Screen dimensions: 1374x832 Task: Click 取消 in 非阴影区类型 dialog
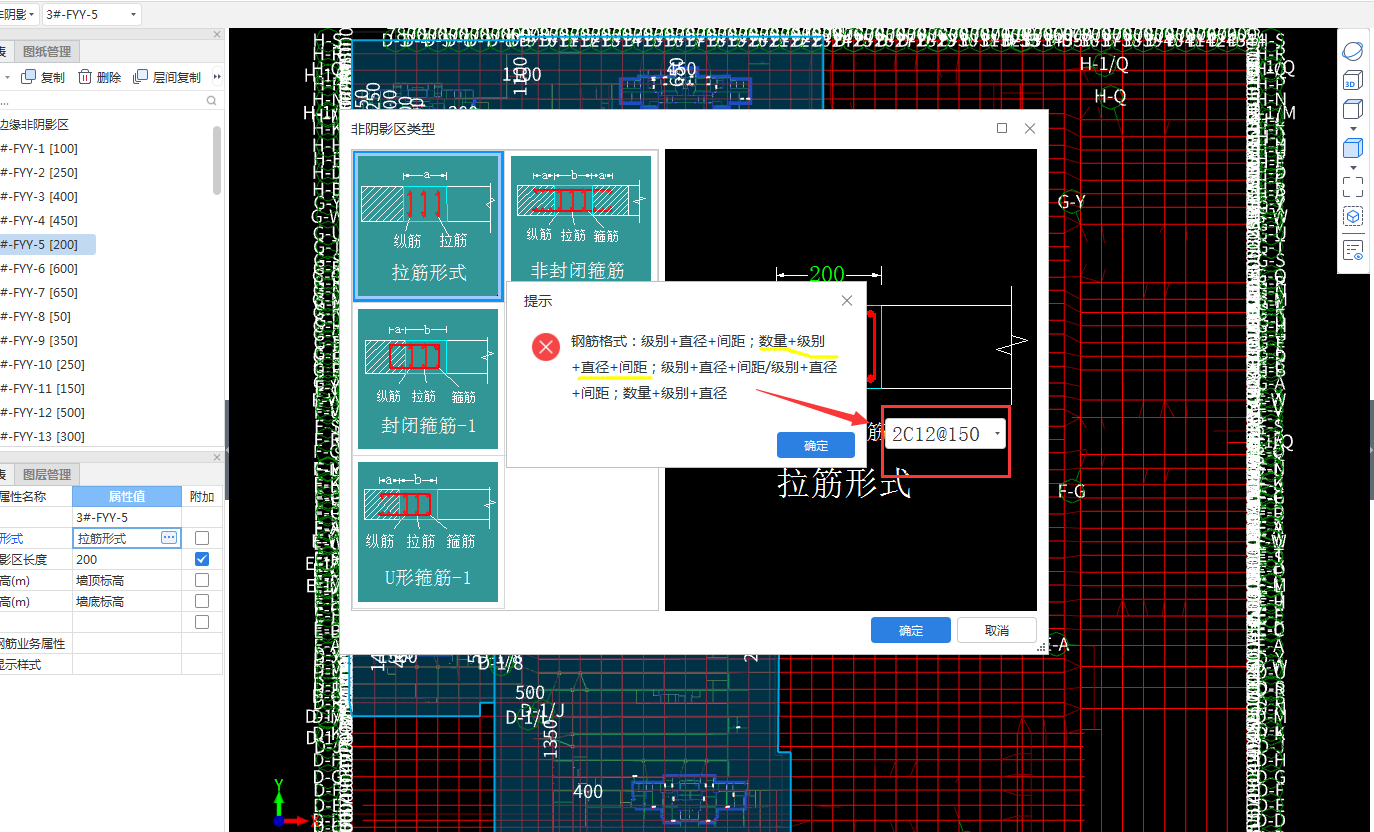[996, 630]
